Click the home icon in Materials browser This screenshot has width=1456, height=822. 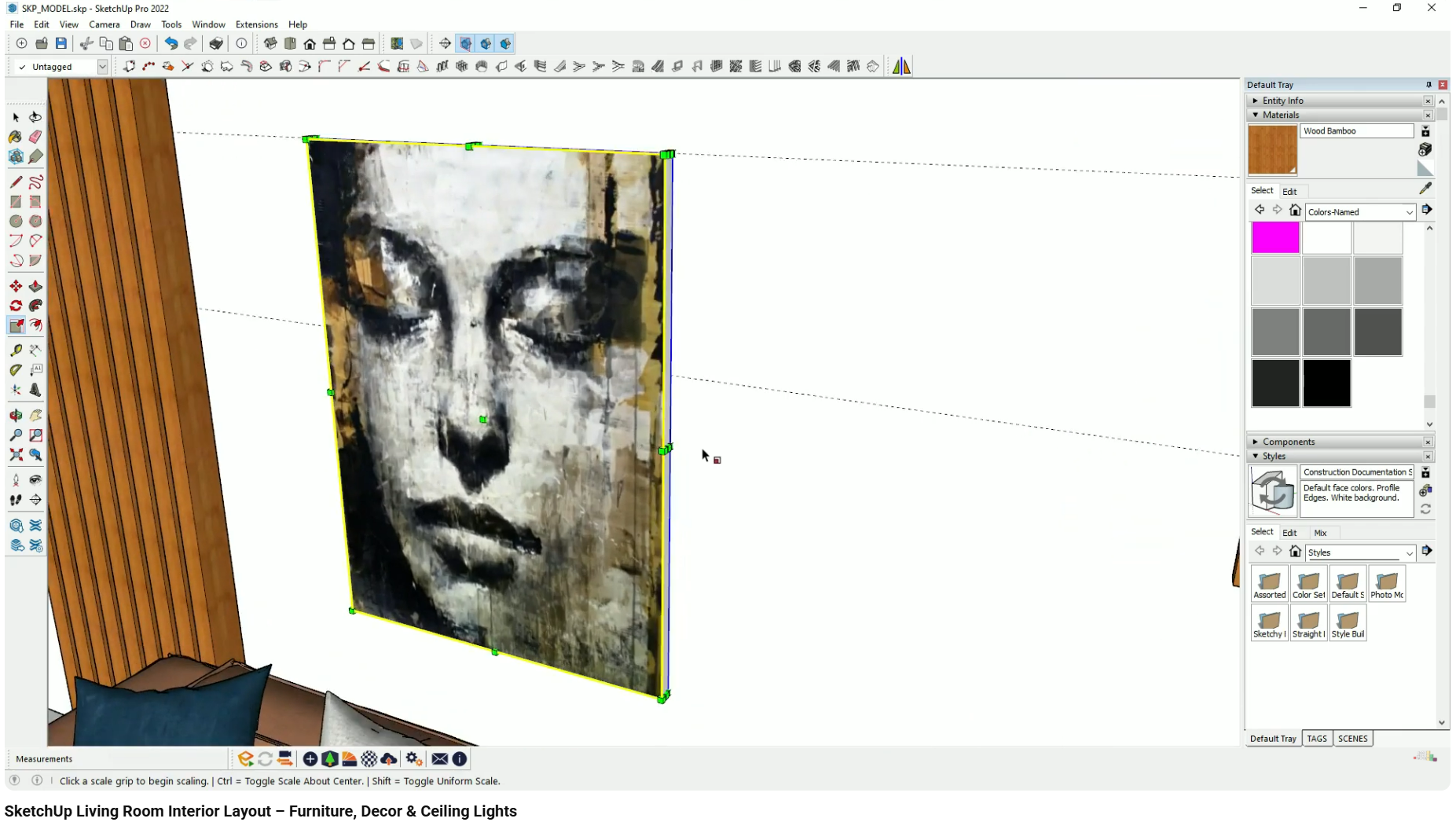click(x=1295, y=211)
